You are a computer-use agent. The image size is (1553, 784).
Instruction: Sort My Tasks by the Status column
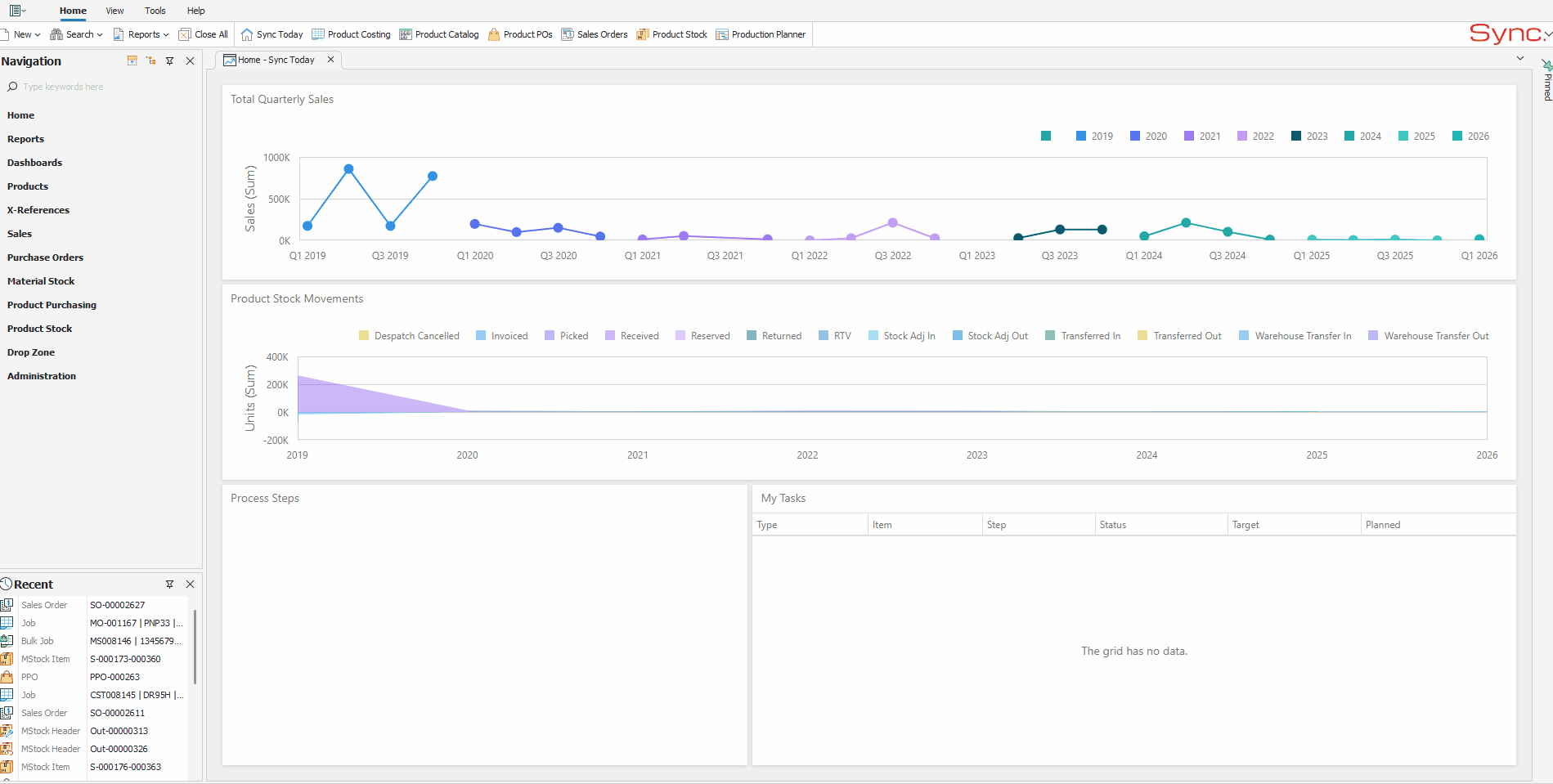click(1161, 525)
